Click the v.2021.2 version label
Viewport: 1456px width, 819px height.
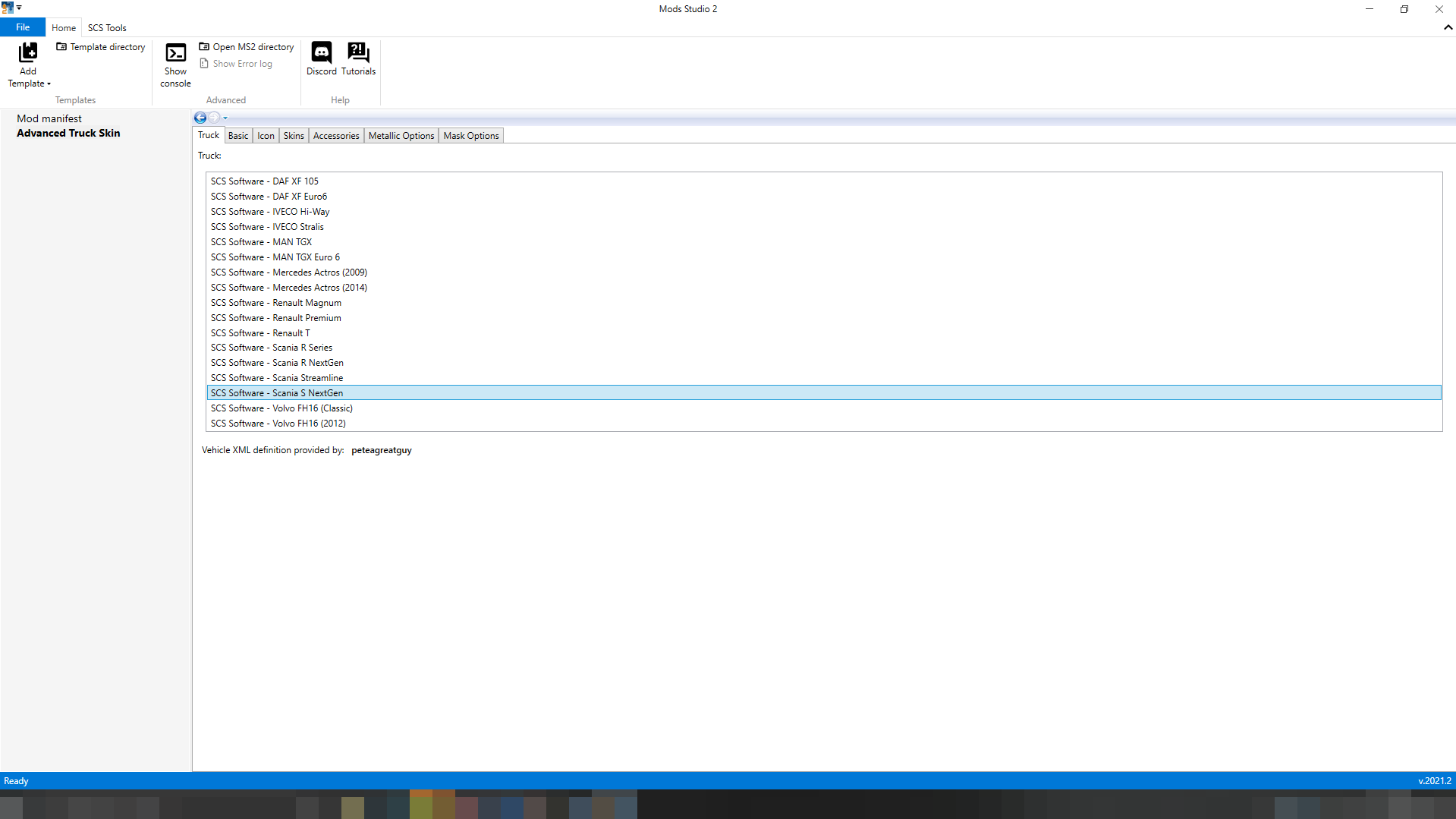[x=1434, y=781]
